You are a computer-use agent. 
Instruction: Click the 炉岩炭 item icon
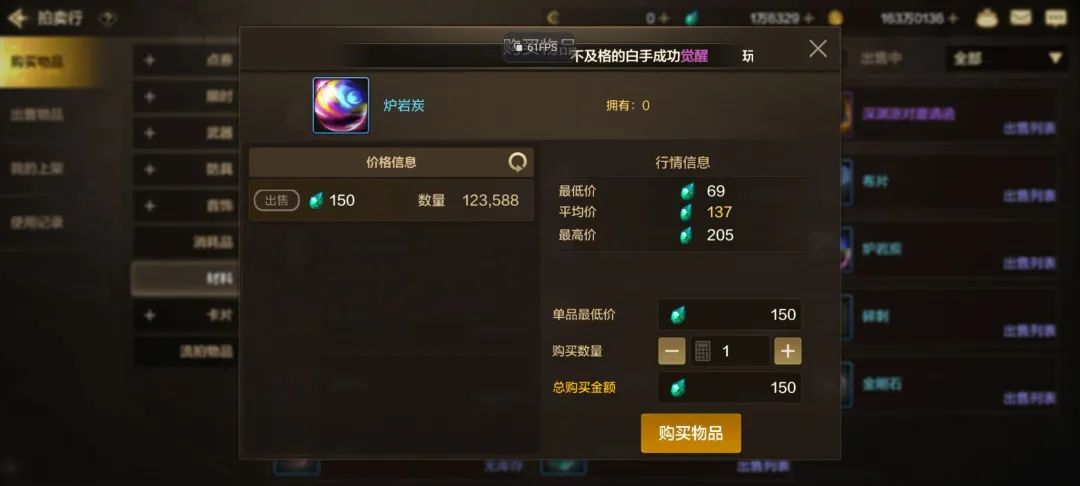click(x=341, y=105)
